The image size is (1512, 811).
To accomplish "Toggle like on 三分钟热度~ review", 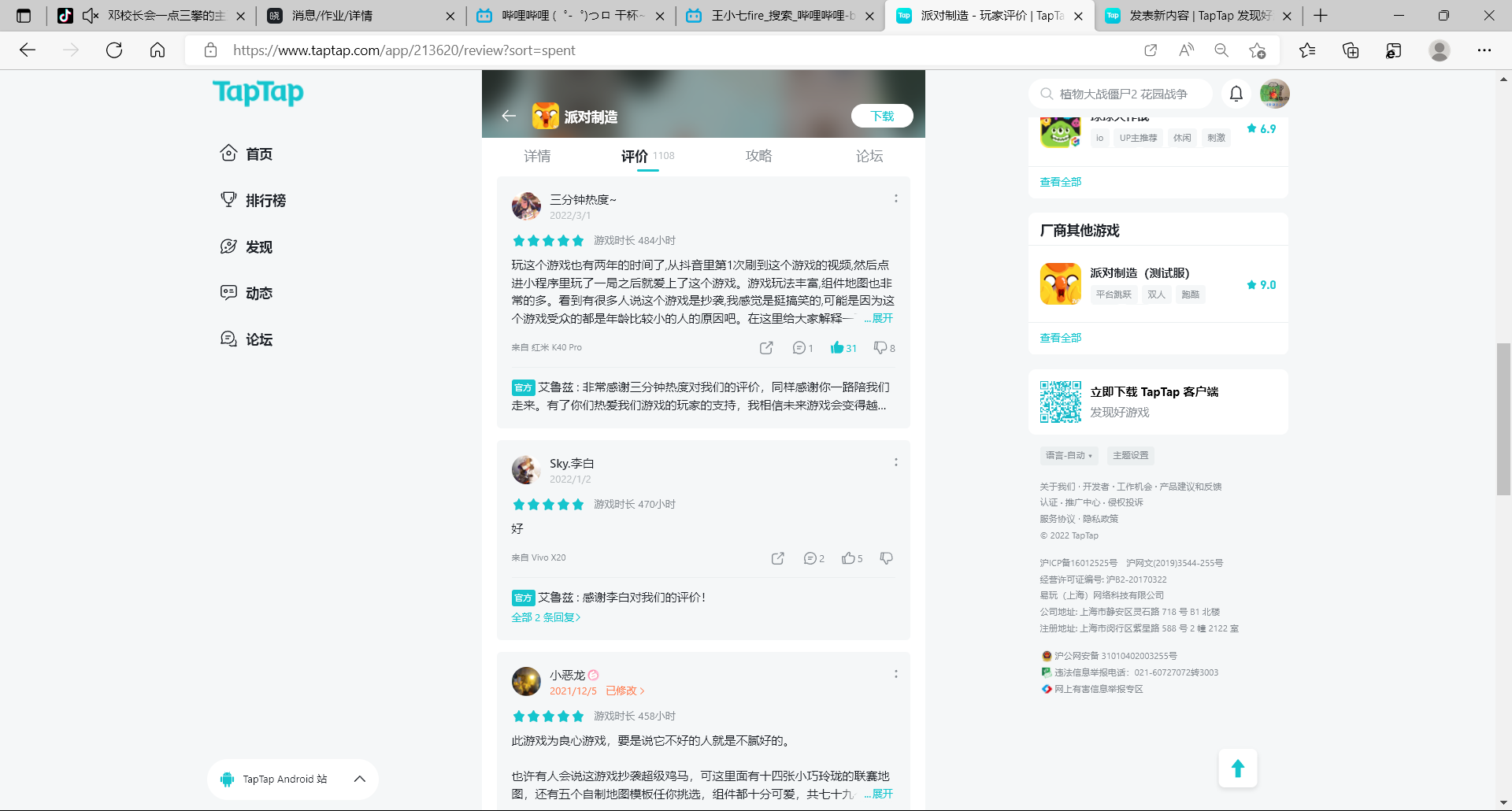I will 843,348.
